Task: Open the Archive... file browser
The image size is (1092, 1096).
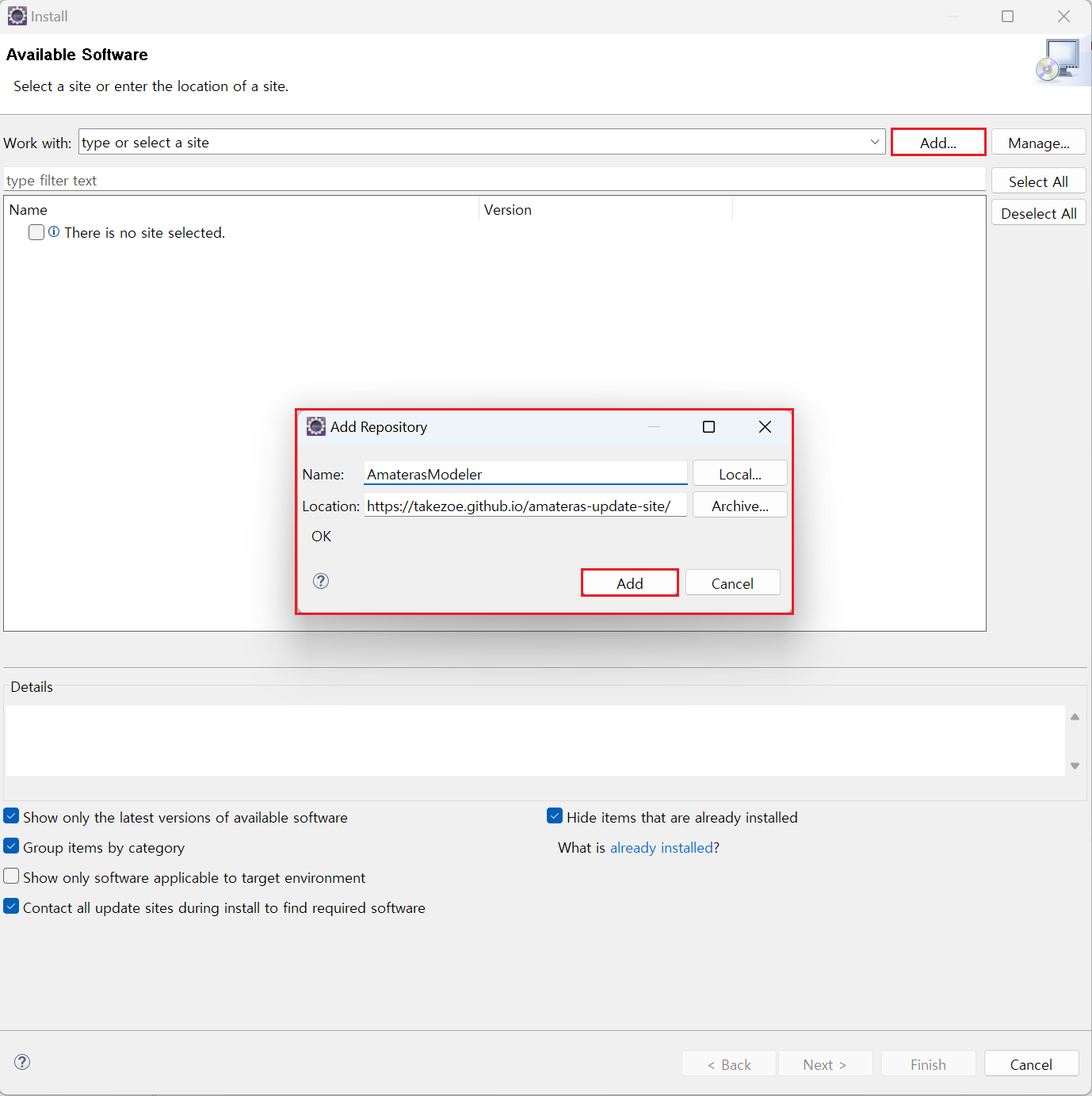Action: click(739, 505)
